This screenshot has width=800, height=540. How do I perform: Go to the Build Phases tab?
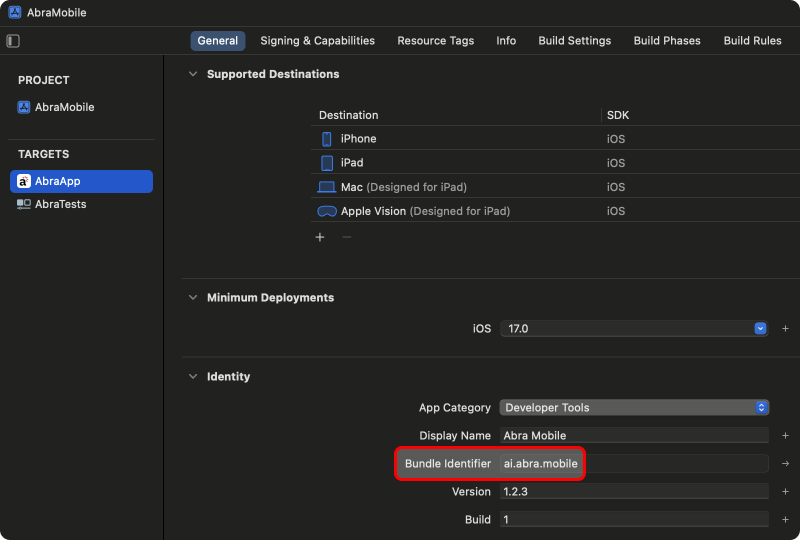coord(667,41)
